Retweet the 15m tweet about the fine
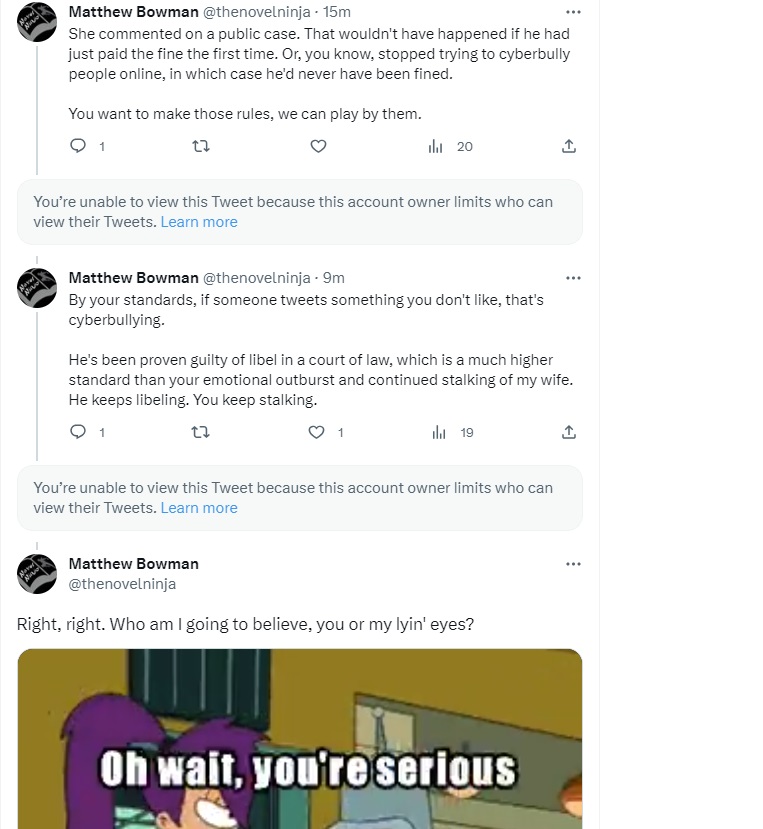The height and width of the screenshot is (829, 763). (x=200, y=146)
